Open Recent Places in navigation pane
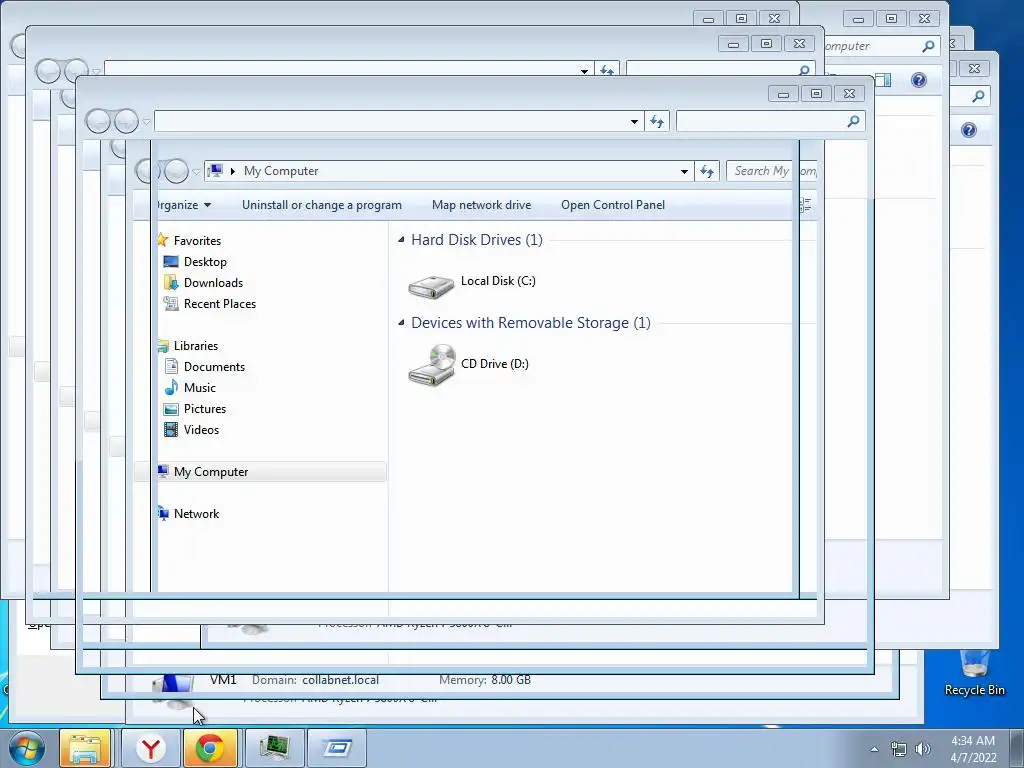Viewport: 1024px width, 768px height. (x=219, y=304)
